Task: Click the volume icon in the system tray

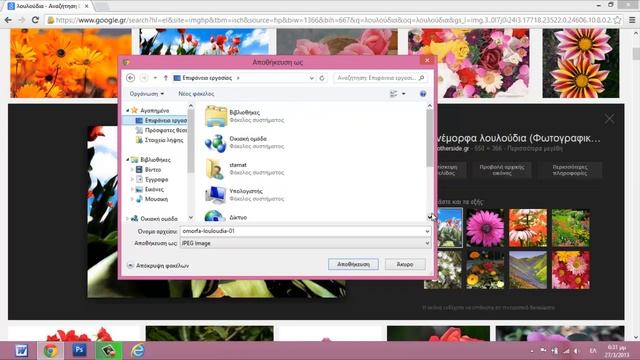Action: point(576,351)
